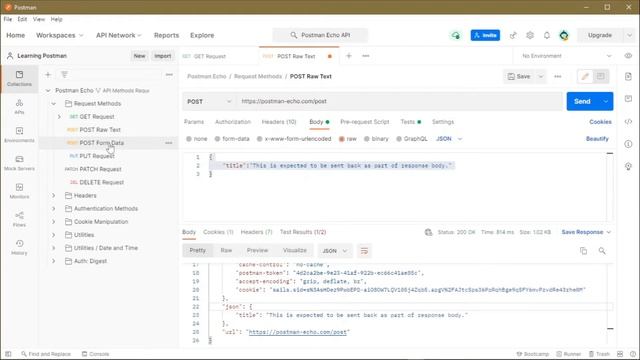Expand the Authentication Methods folder
Viewport: 640px width, 360px height.
coord(53,209)
